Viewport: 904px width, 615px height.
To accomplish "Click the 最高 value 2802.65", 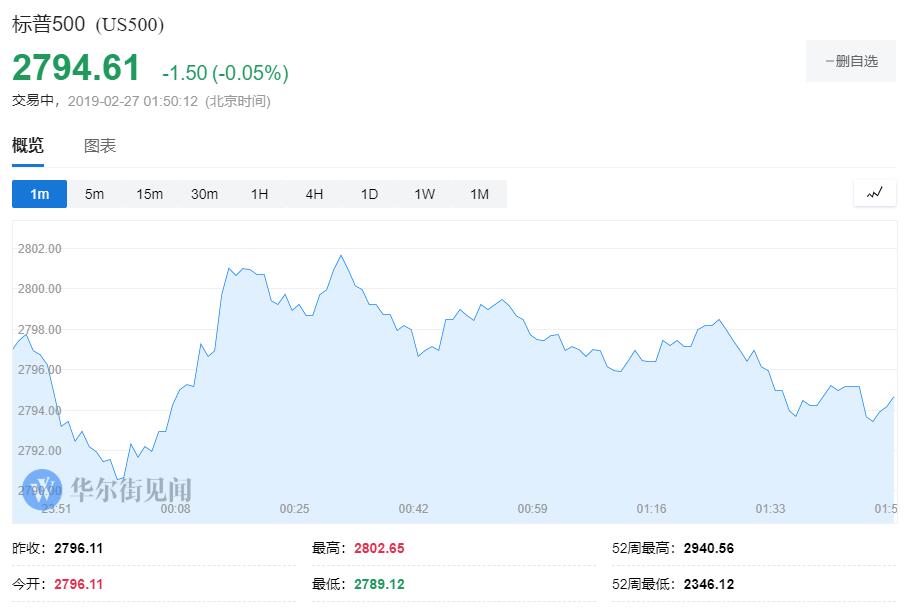I will [372, 549].
